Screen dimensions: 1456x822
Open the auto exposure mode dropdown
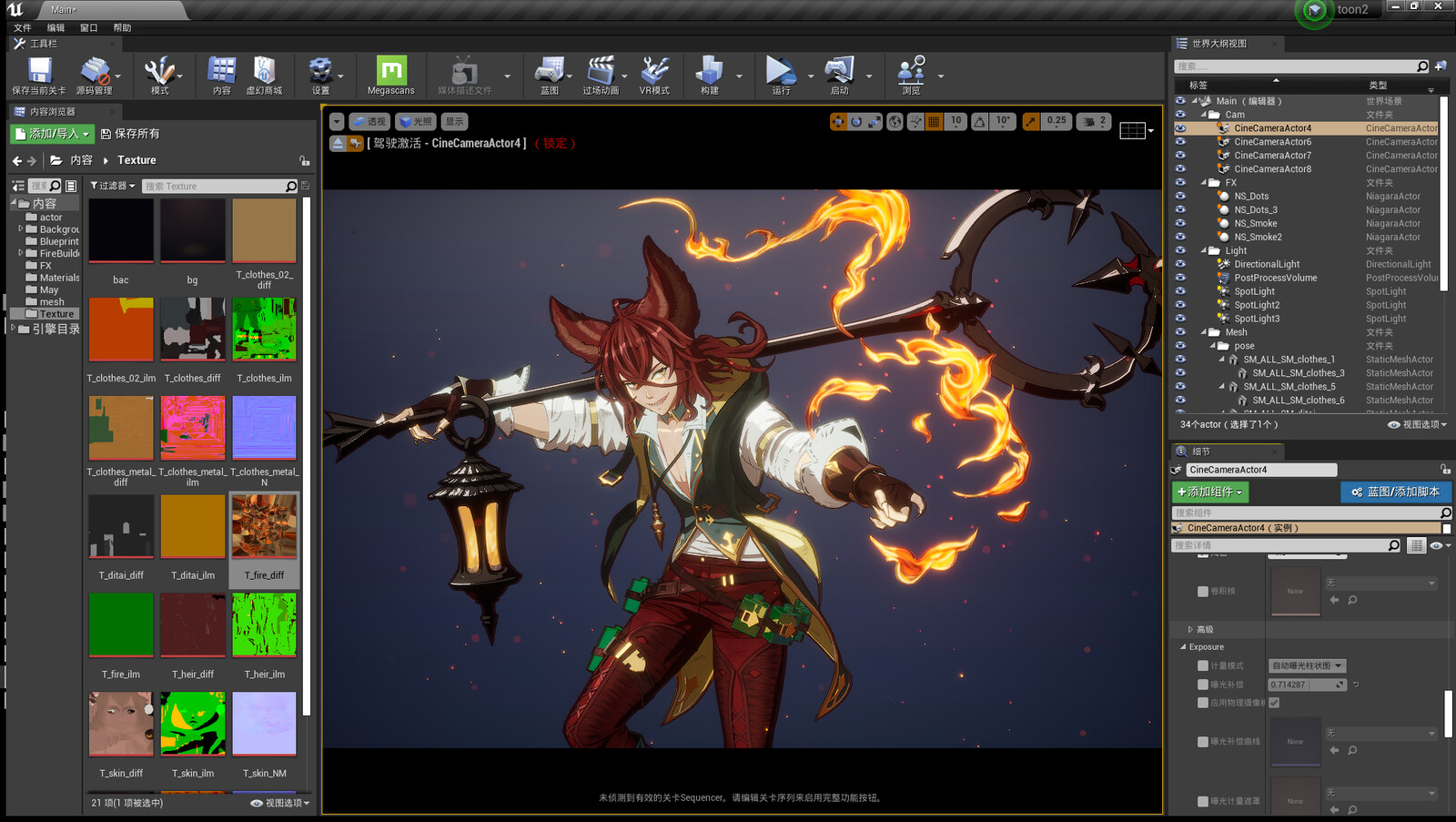point(1307,665)
